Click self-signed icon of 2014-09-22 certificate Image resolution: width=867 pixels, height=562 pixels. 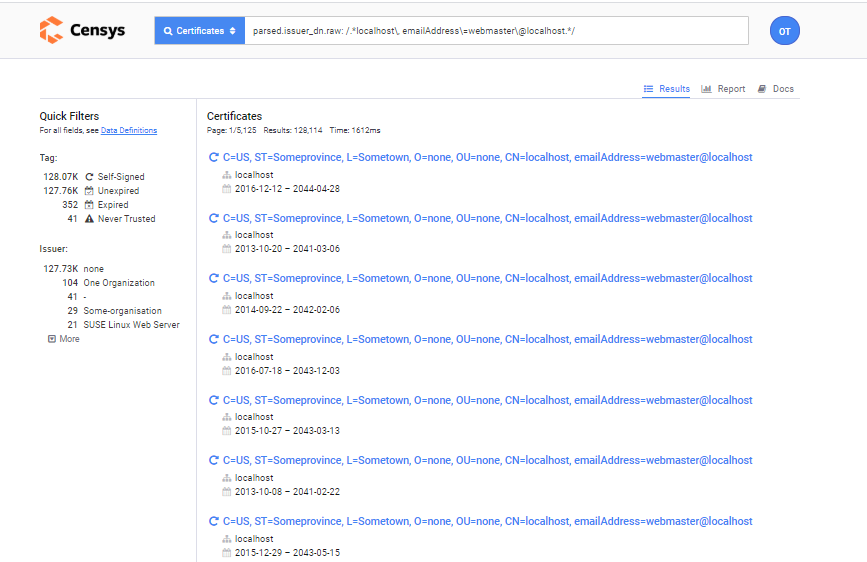click(213, 278)
